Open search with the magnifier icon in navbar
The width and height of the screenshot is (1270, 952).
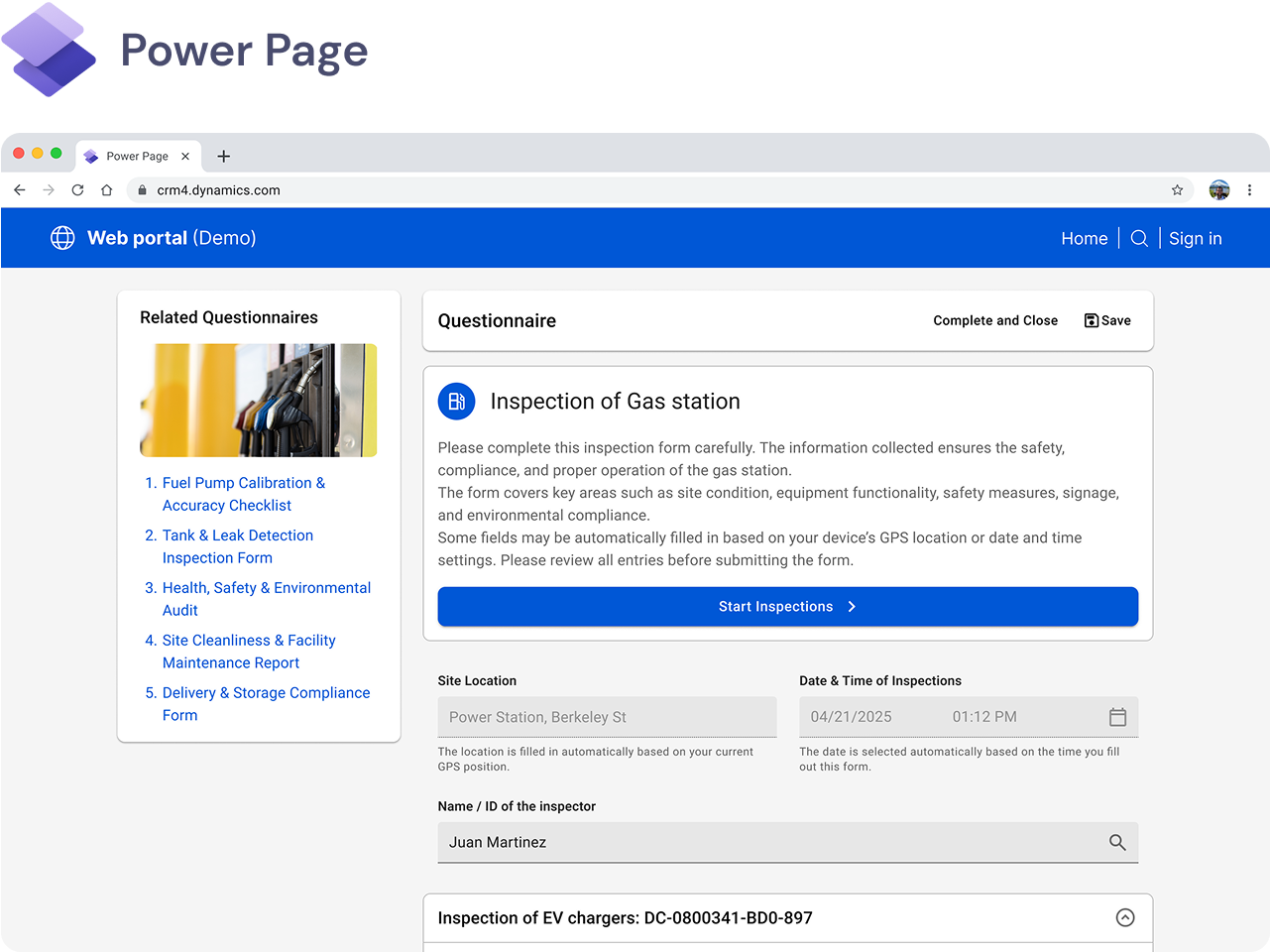[1138, 238]
